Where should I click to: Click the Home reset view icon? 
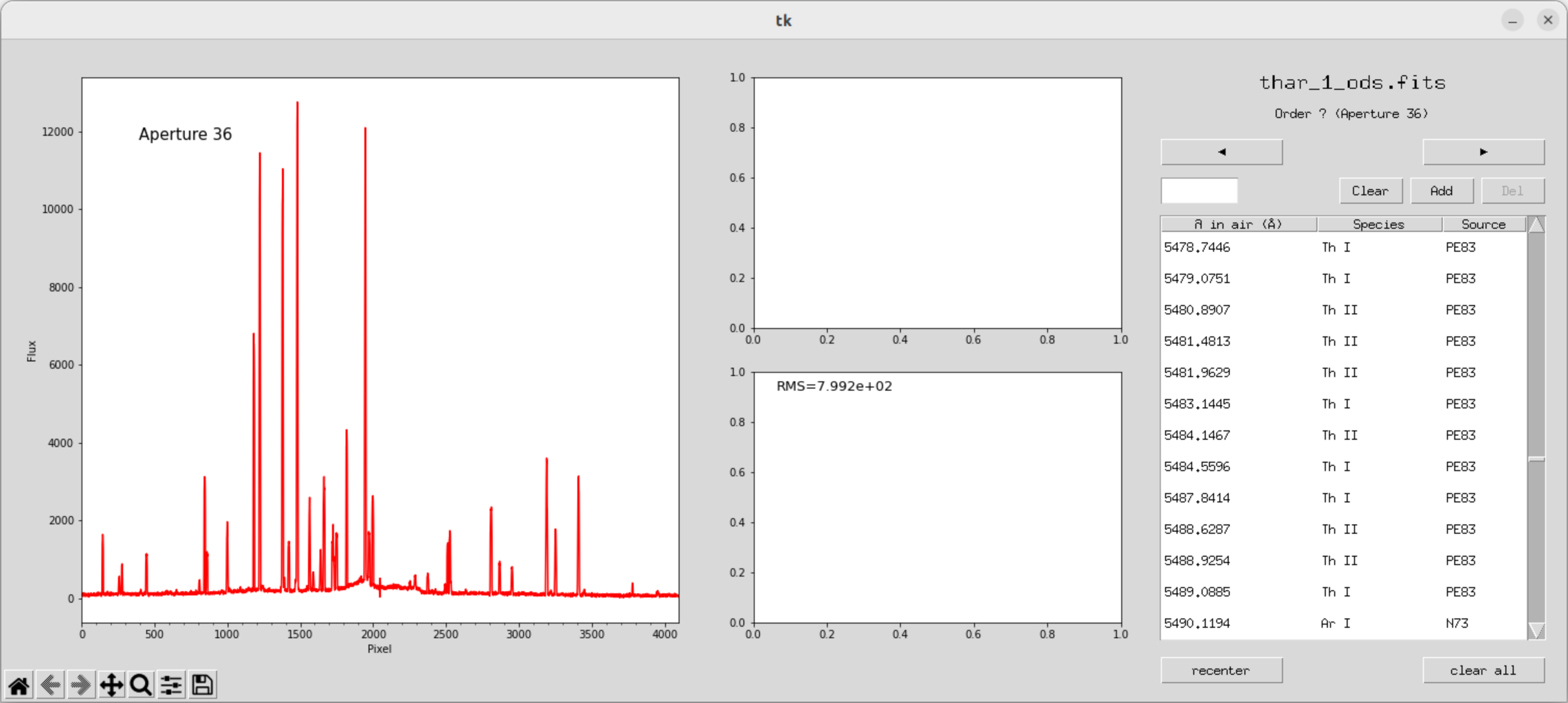[x=18, y=685]
